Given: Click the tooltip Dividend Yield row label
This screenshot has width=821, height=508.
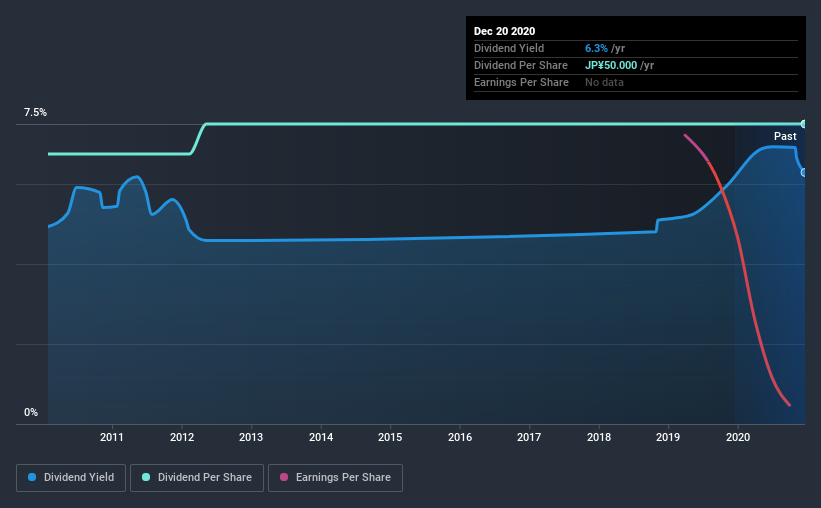Looking at the screenshot, I should tap(509, 49).
